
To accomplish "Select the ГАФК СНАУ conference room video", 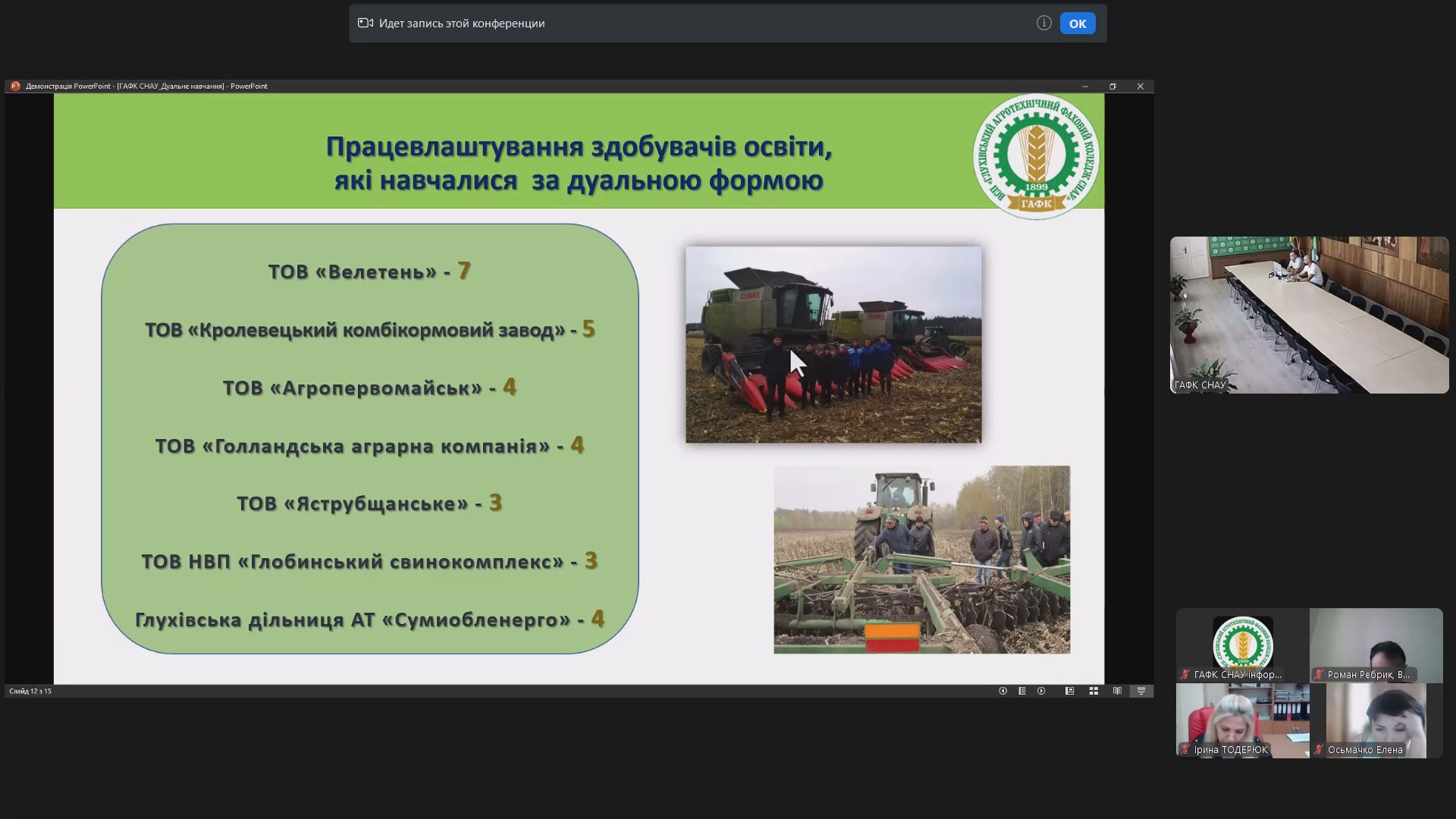I will click(1309, 315).
